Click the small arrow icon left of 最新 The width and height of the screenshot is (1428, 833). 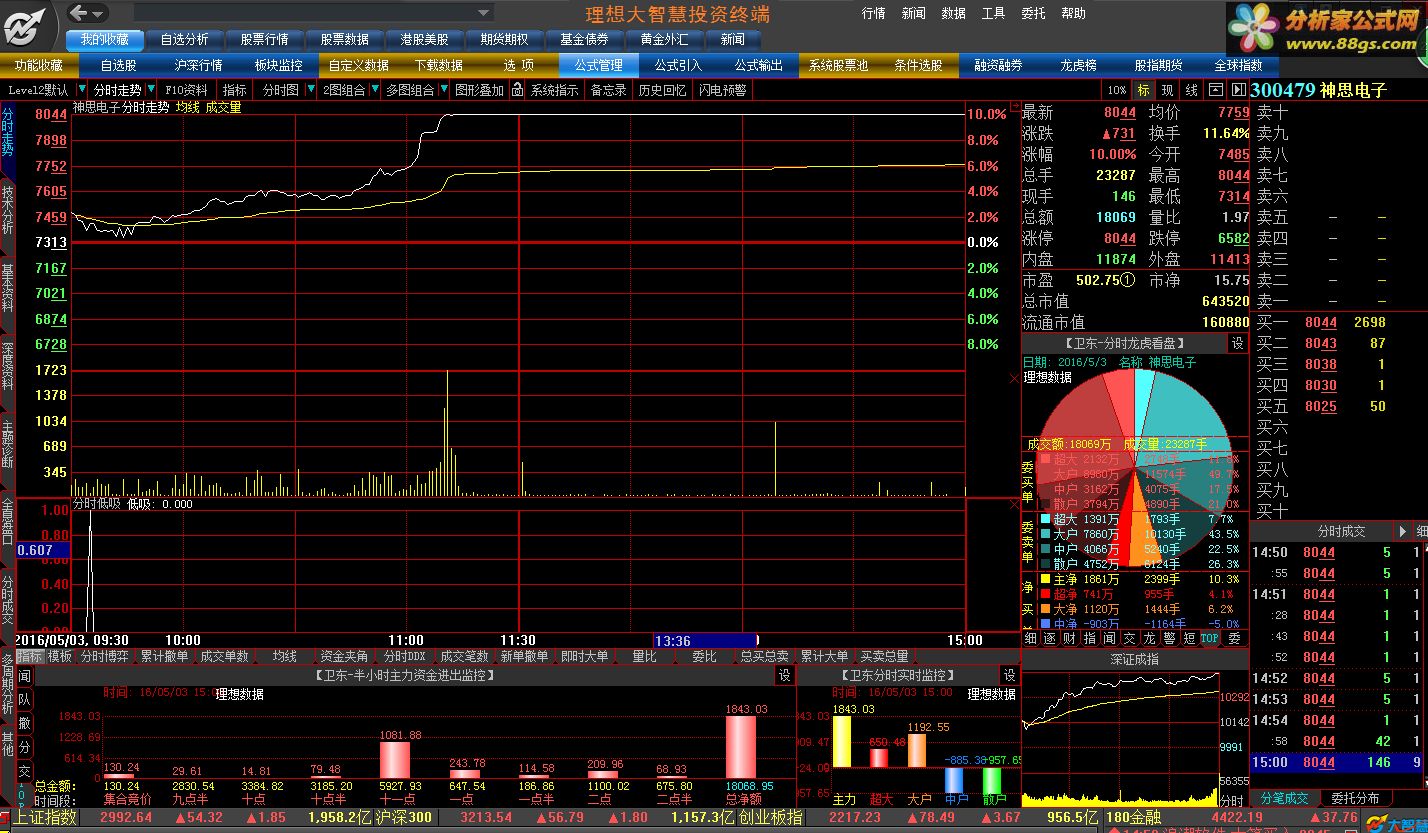[x=1017, y=105]
